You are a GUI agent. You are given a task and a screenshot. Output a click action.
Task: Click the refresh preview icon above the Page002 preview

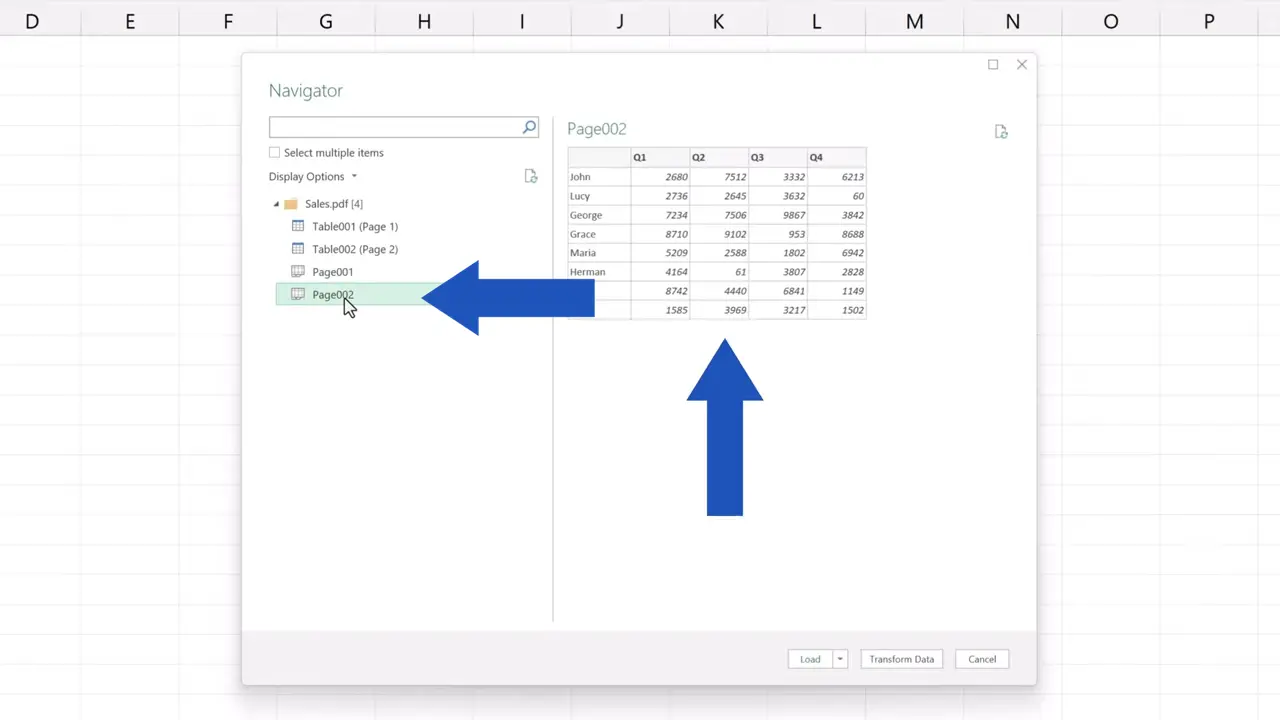(1001, 131)
